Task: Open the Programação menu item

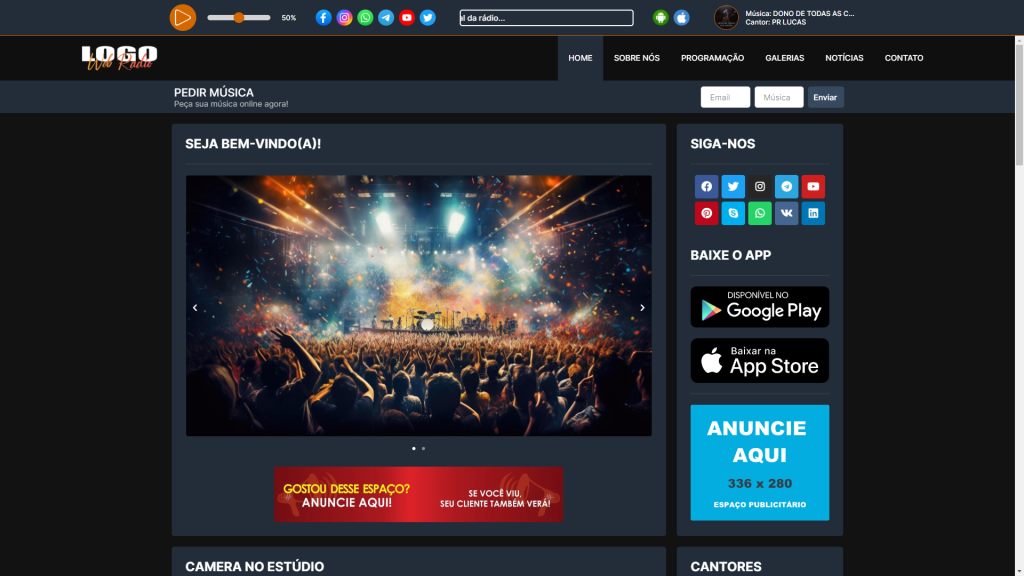Action: pos(712,58)
